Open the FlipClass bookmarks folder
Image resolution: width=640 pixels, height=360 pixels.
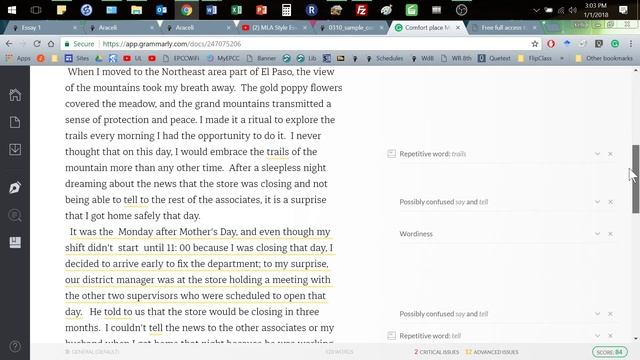point(535,58)
